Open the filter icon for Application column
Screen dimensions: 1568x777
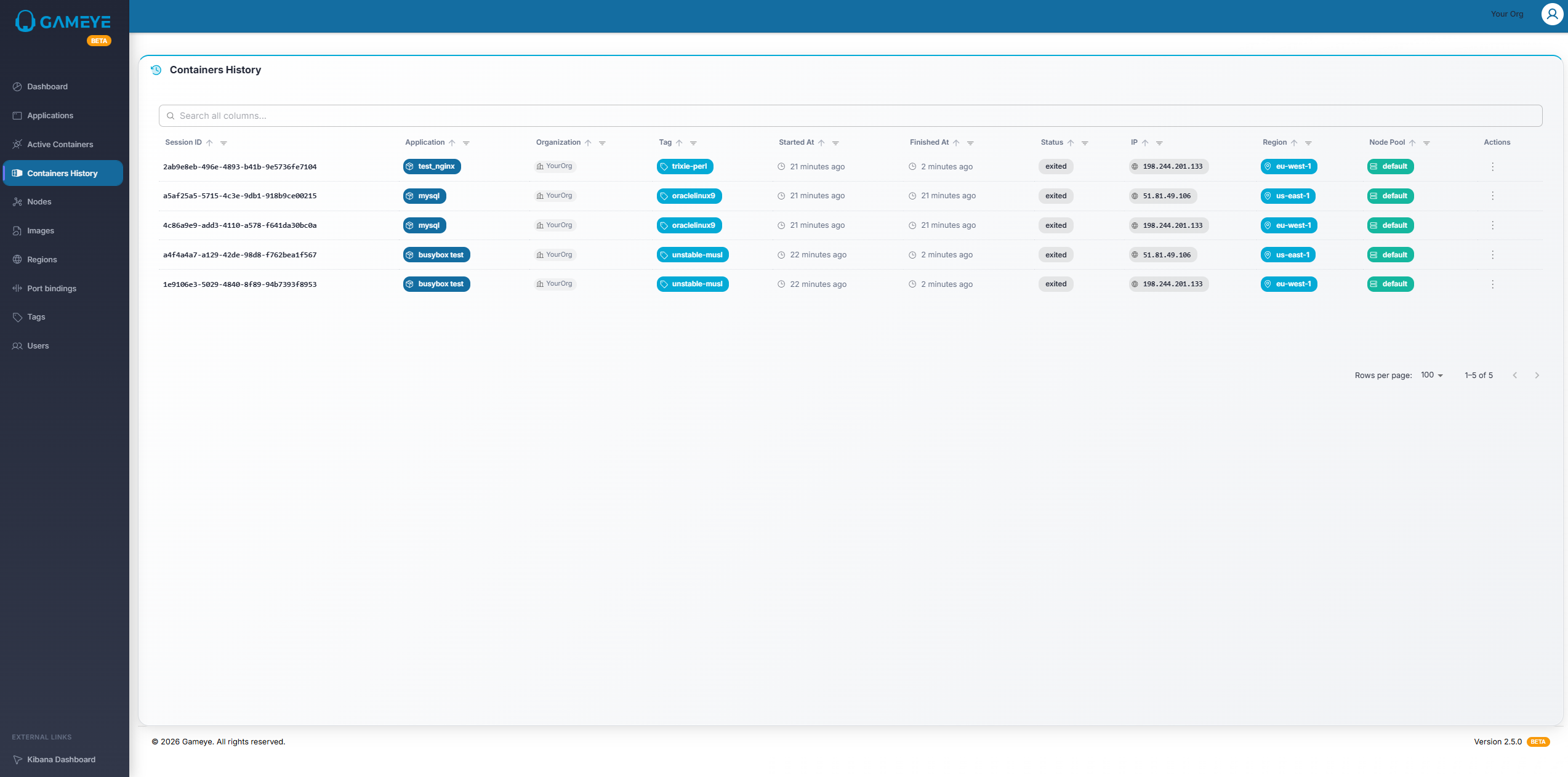click(466, 143)
